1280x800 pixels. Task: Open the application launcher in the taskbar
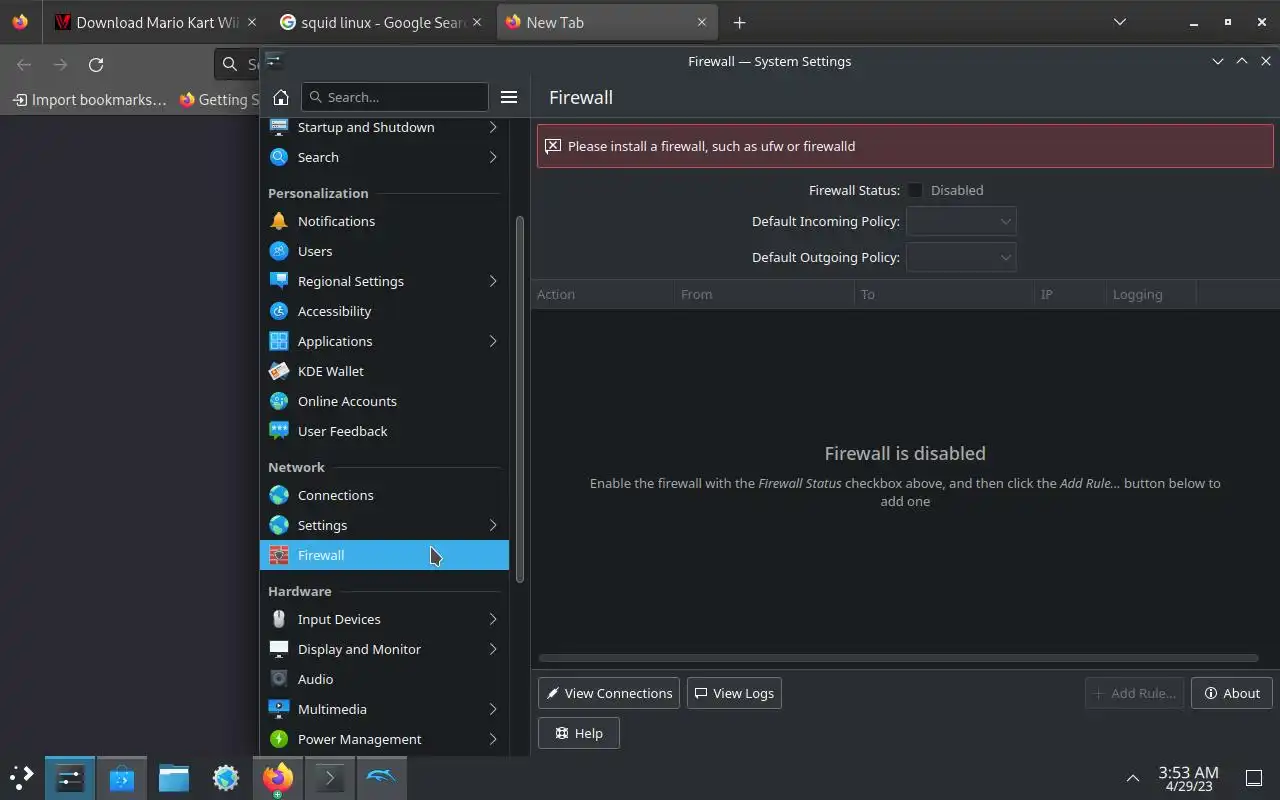pyautogui.click(x=21, y=777)
